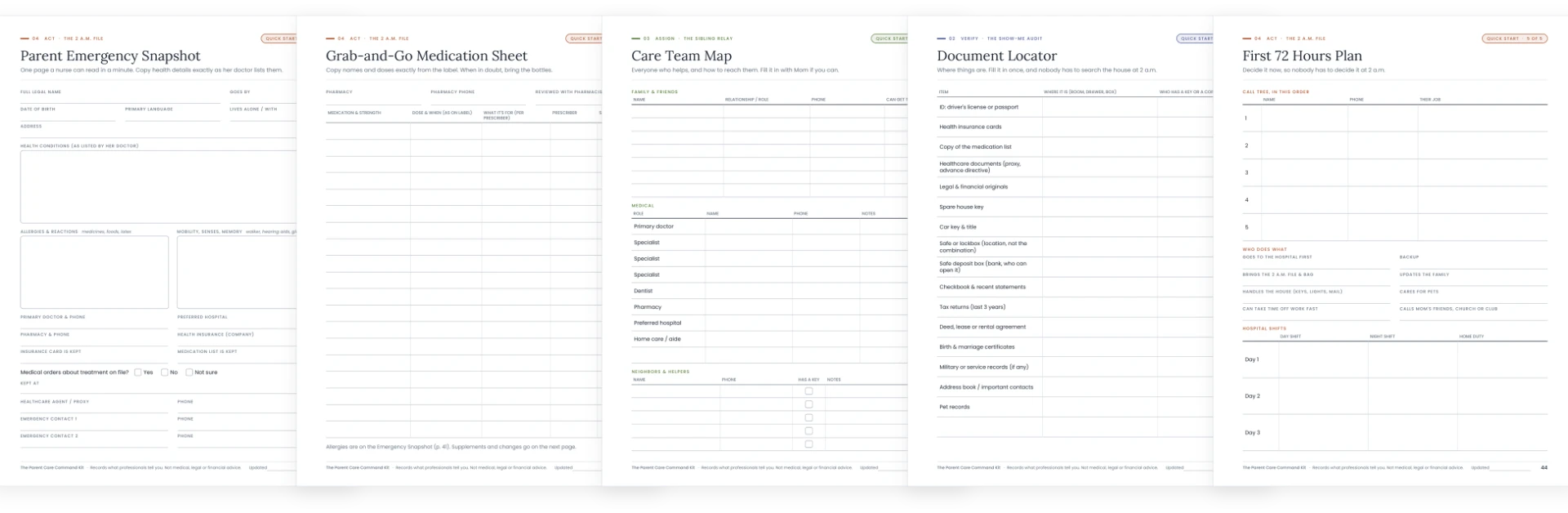Image resolution: width=1568 pixels, height=513 pixels.
Task: Select the Parent Emergency Snapshot title
Action: [x=110, y=56]
